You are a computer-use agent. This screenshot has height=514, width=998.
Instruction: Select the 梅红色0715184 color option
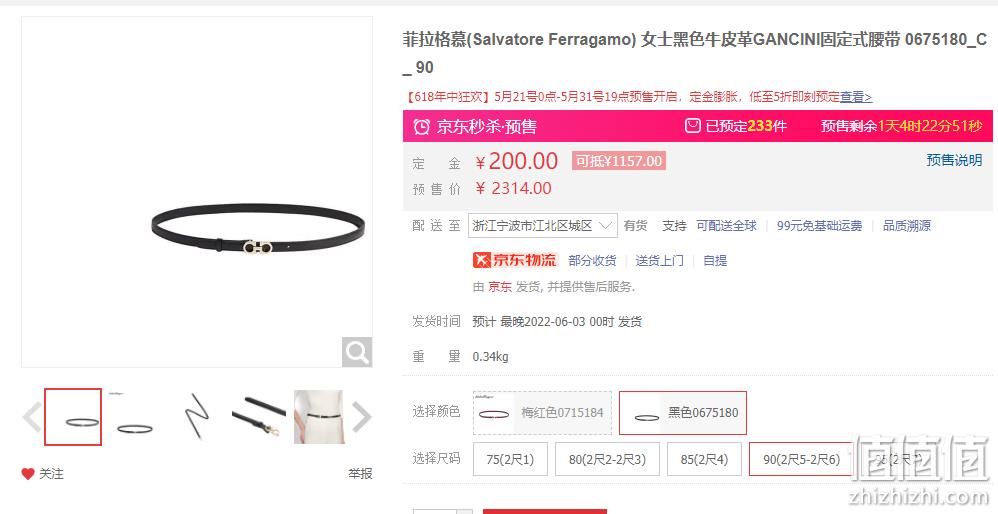[x=542, y=413]
